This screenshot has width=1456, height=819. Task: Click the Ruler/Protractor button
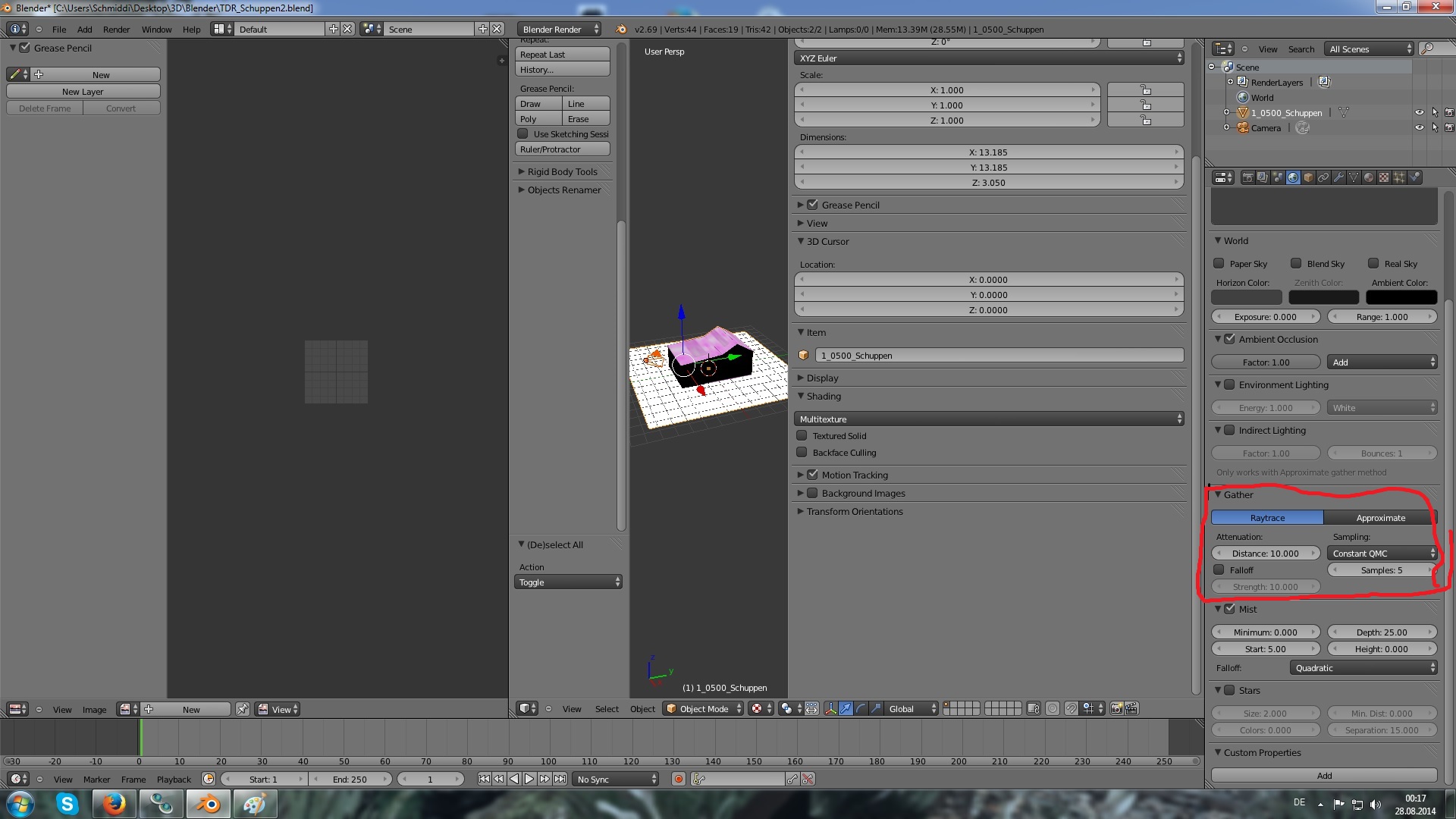(562, 149)
